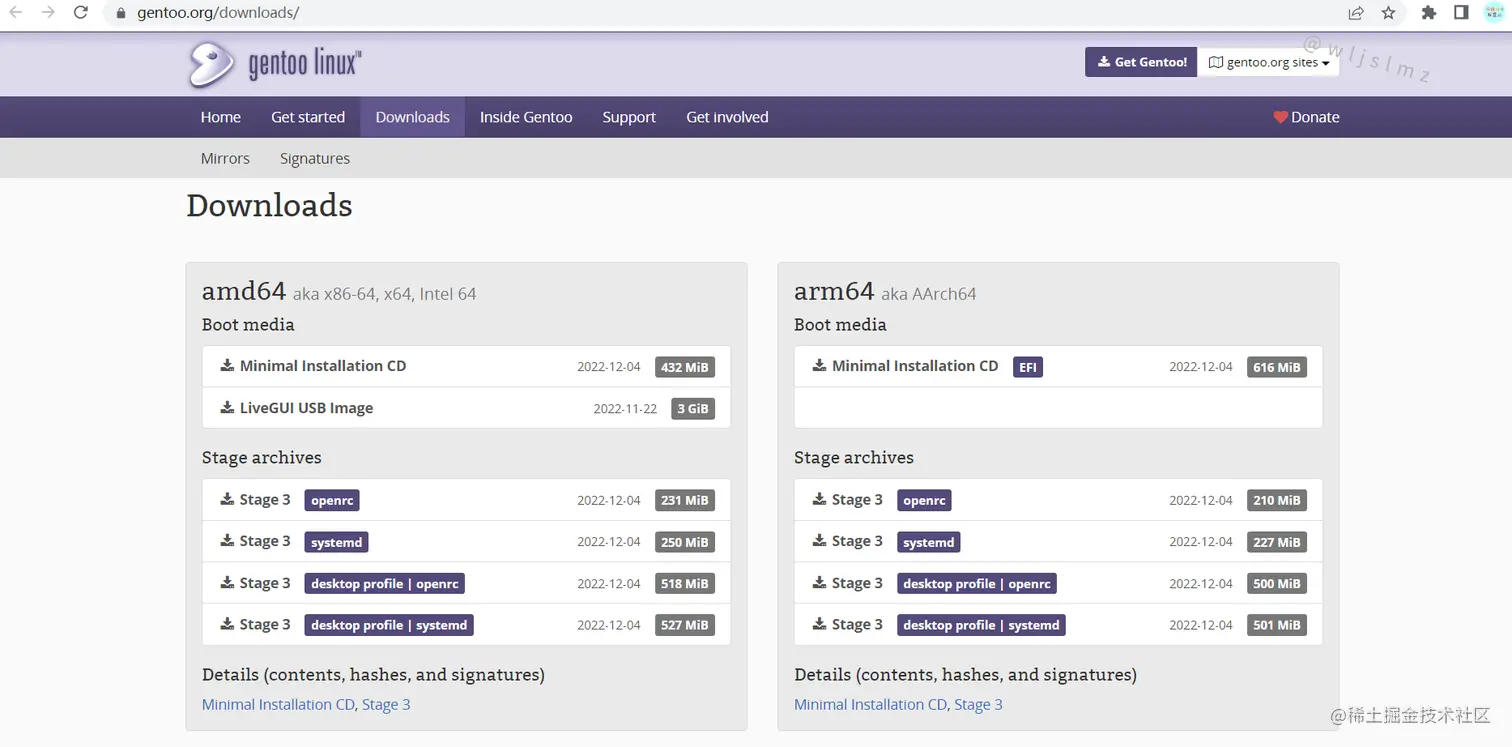Image resolution: width=1512 pixels, height=747 pixels.
Task: Select the Downloads nav tab
Action: click(412, 117)
